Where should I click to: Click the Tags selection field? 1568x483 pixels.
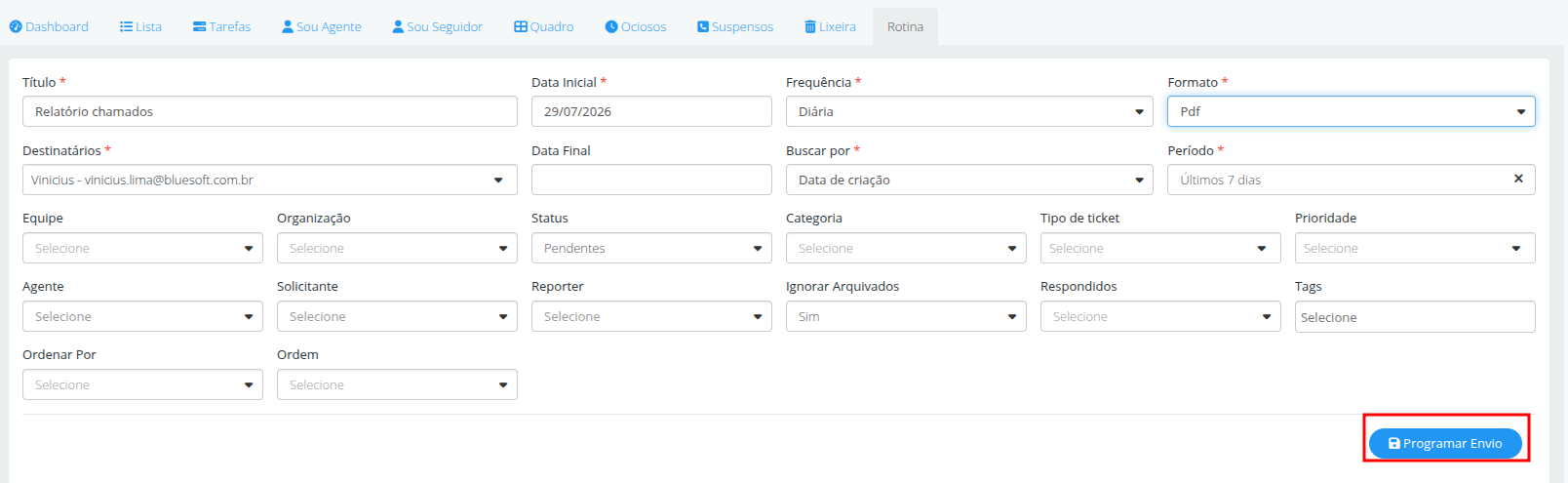[x=1415, y=317]
